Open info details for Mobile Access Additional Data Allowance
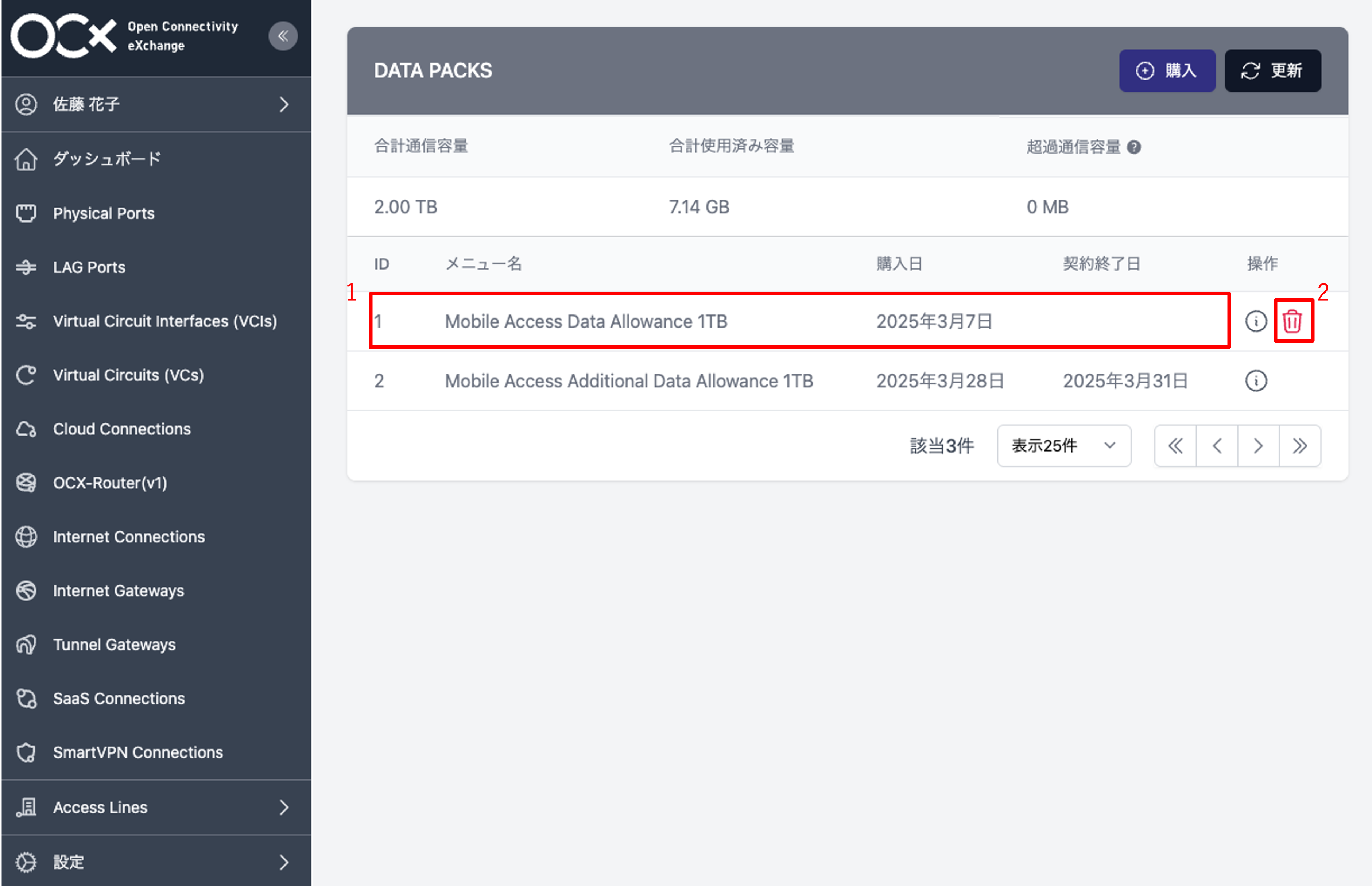 (1256, 380)
